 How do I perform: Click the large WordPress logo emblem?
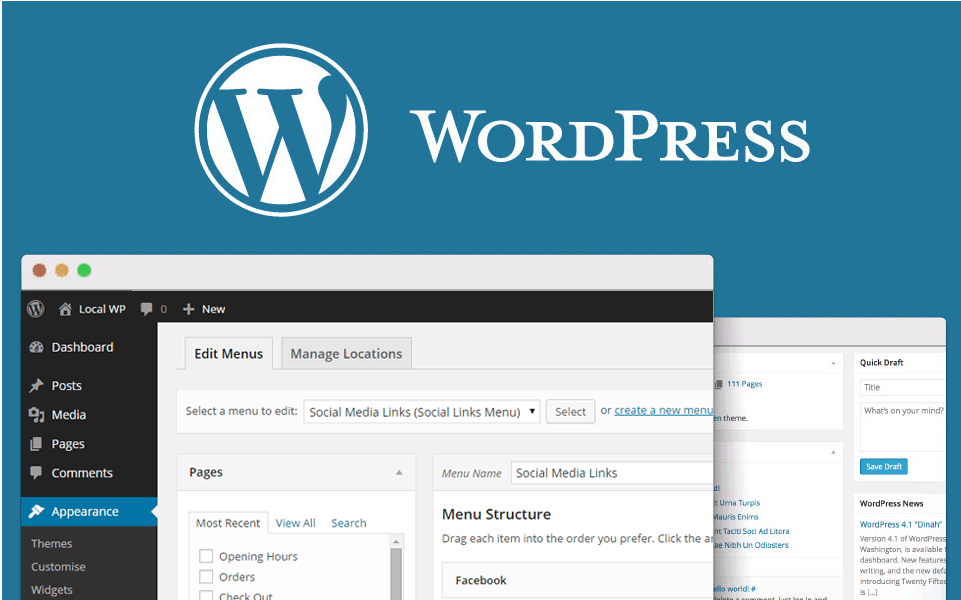click(281, 130)
